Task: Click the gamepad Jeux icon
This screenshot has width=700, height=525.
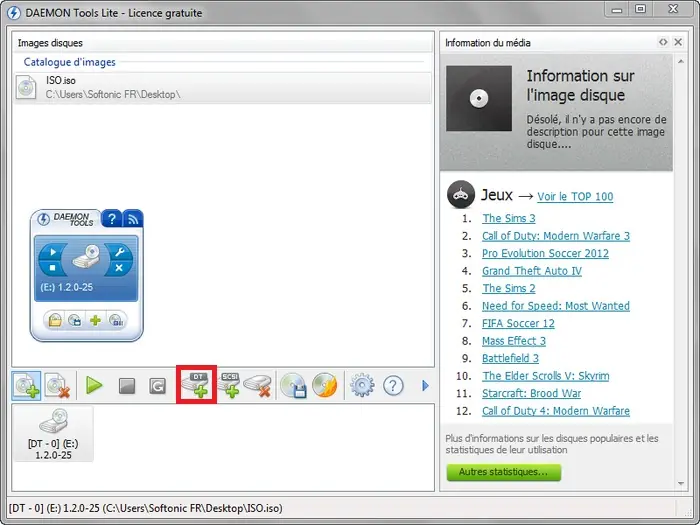Action: click(x=461, y=194)
